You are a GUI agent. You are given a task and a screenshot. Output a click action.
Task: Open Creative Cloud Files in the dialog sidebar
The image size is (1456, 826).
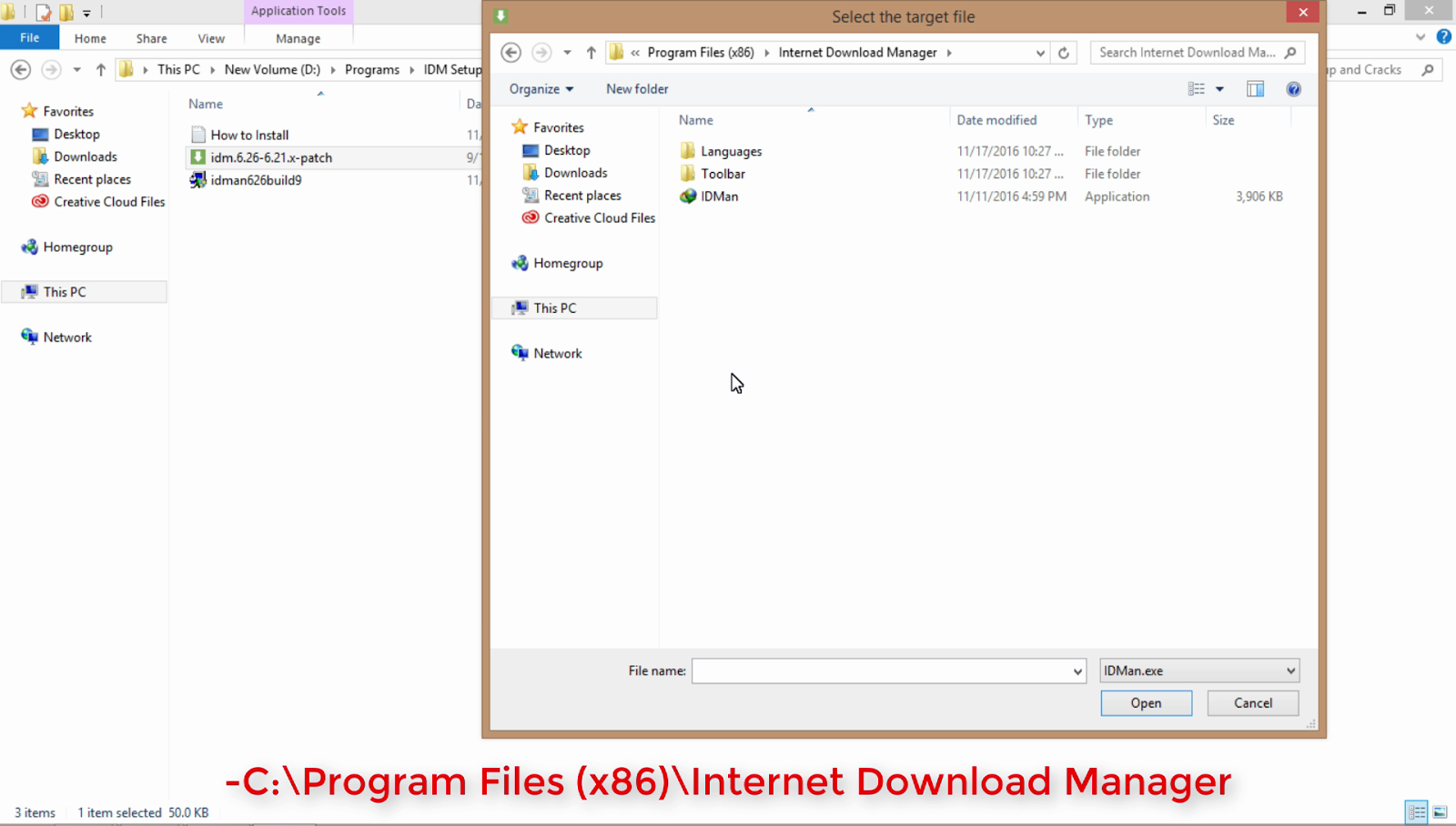pos(598,217)
